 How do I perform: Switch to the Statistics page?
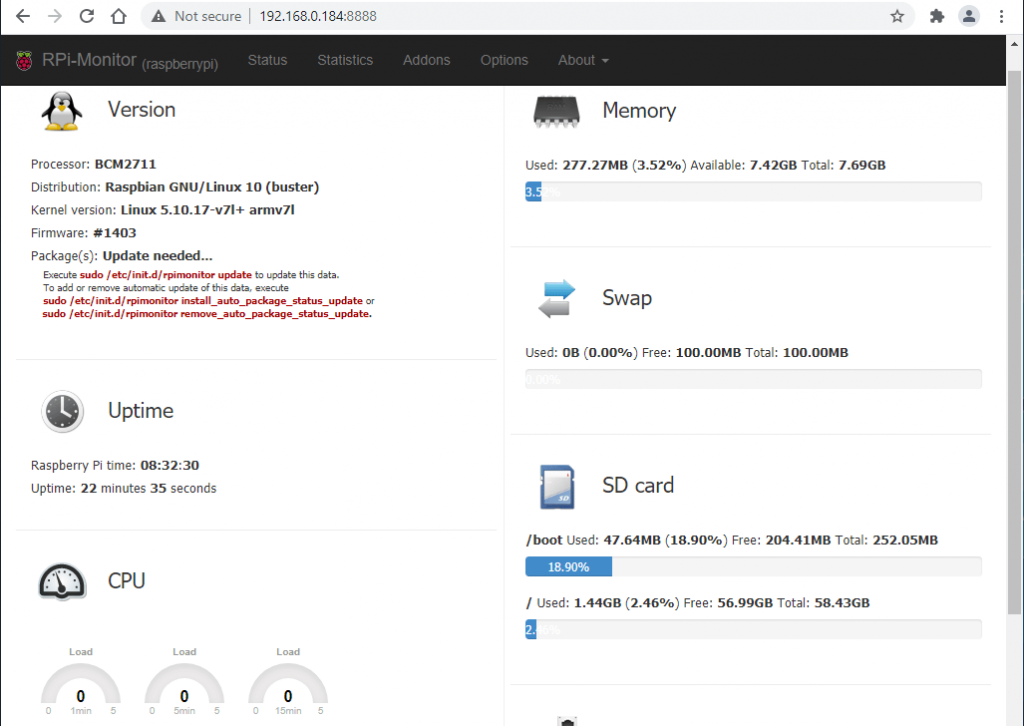[345, 60]
